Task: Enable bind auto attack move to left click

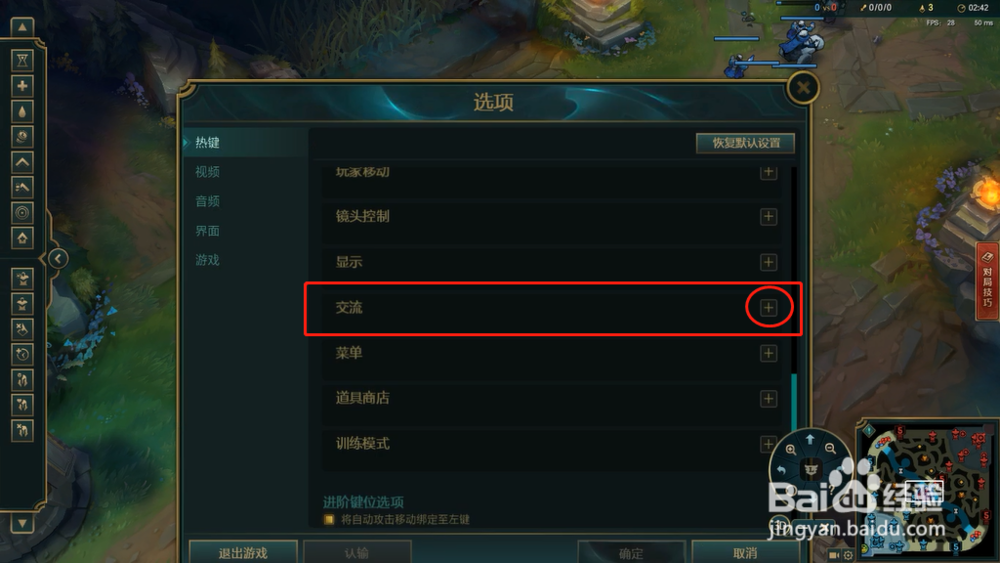Action: (x=329, y=520)
